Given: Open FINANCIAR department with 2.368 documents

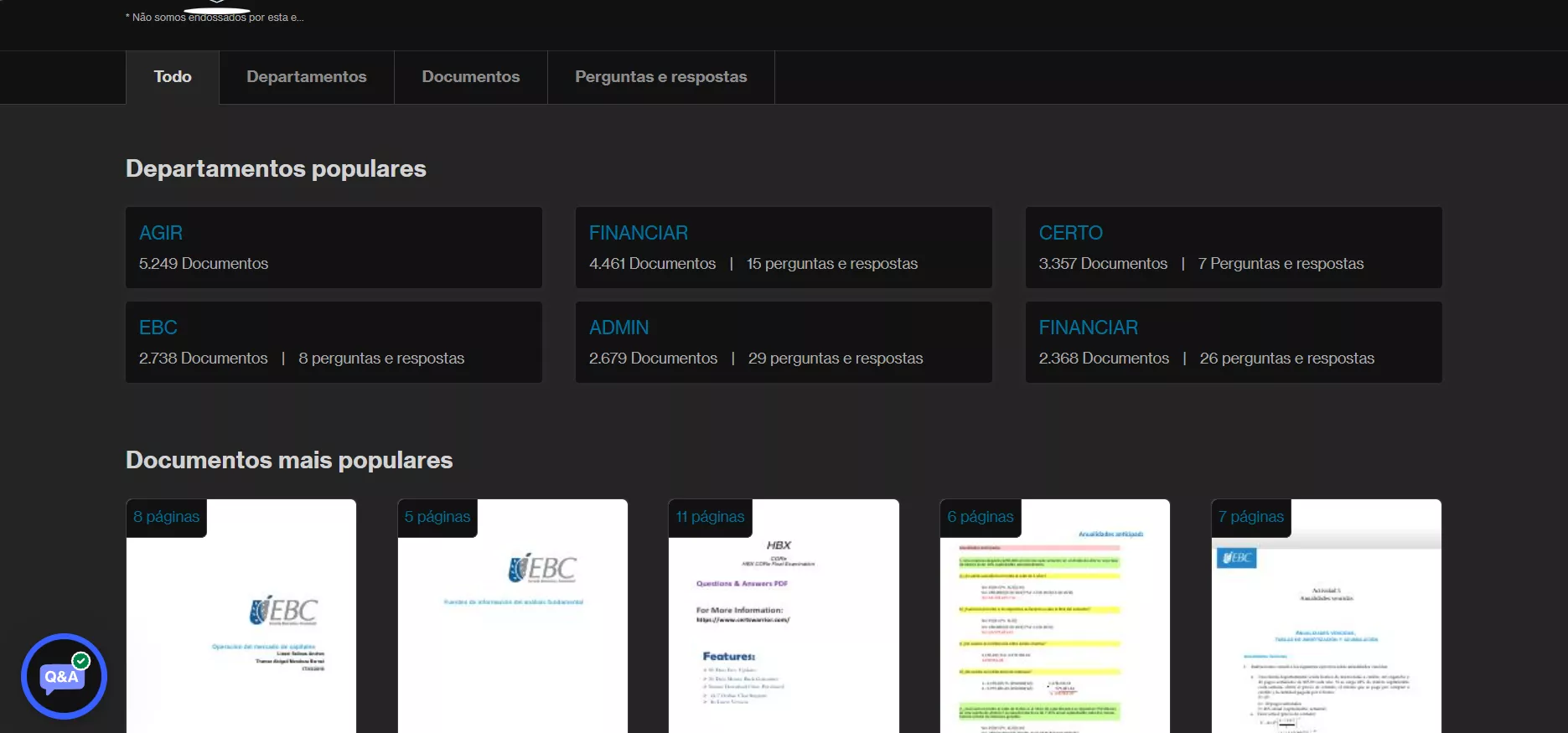Looking at the screenshot, I should [1089, 328].
